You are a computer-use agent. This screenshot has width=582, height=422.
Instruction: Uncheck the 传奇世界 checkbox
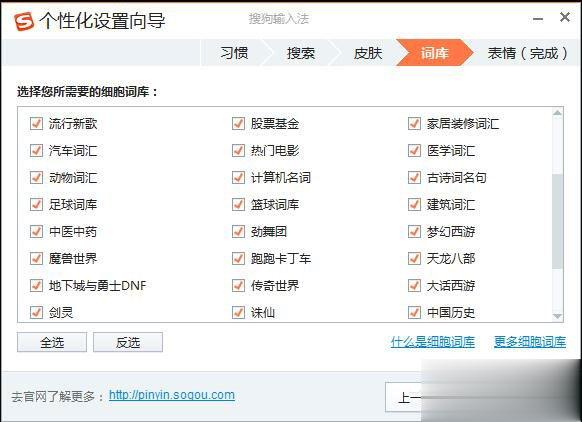tap(238, 285)
